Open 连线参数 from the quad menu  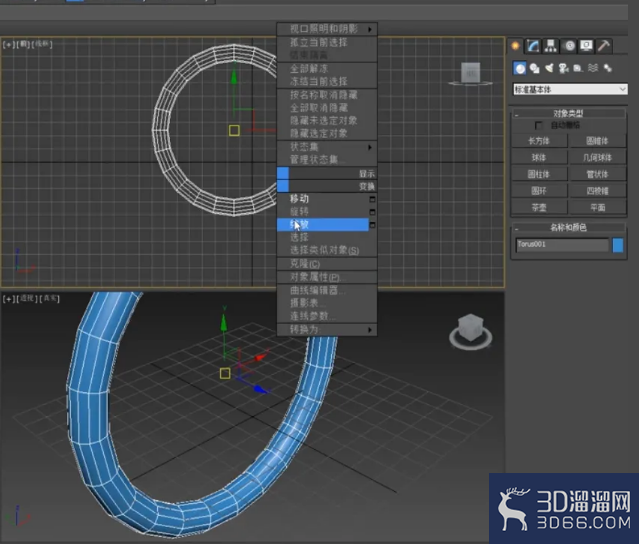pos(327,316)
